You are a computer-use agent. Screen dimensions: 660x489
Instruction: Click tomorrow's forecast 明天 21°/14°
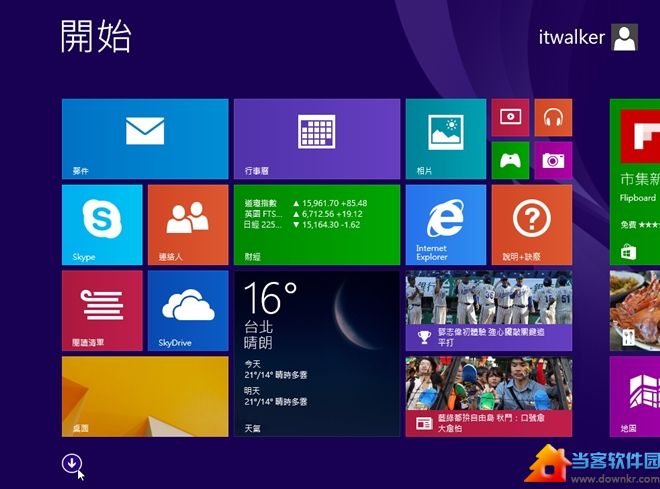pyautogui.click(x=276, y=396)
